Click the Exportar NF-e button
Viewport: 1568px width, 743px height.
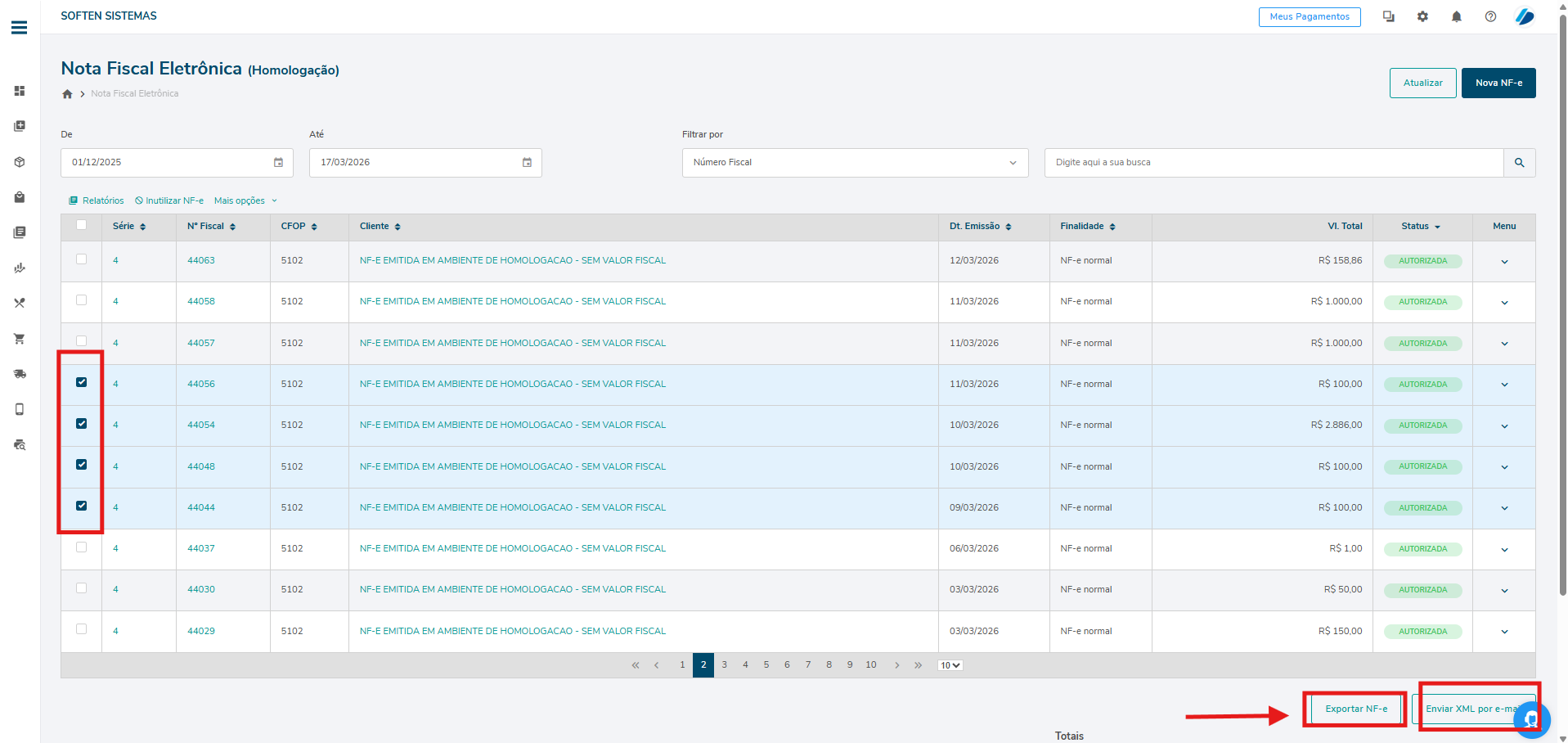pos(1355,709)
